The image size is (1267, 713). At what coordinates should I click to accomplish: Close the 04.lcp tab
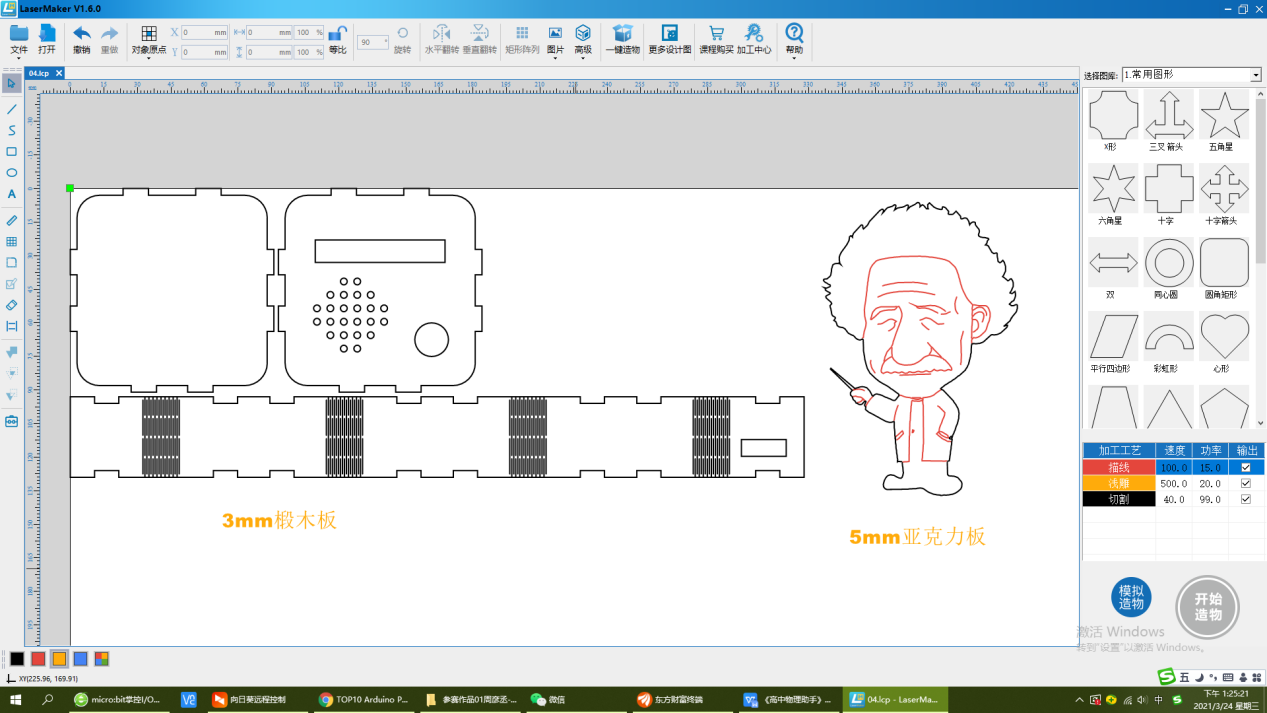click(x=59, y=73)
